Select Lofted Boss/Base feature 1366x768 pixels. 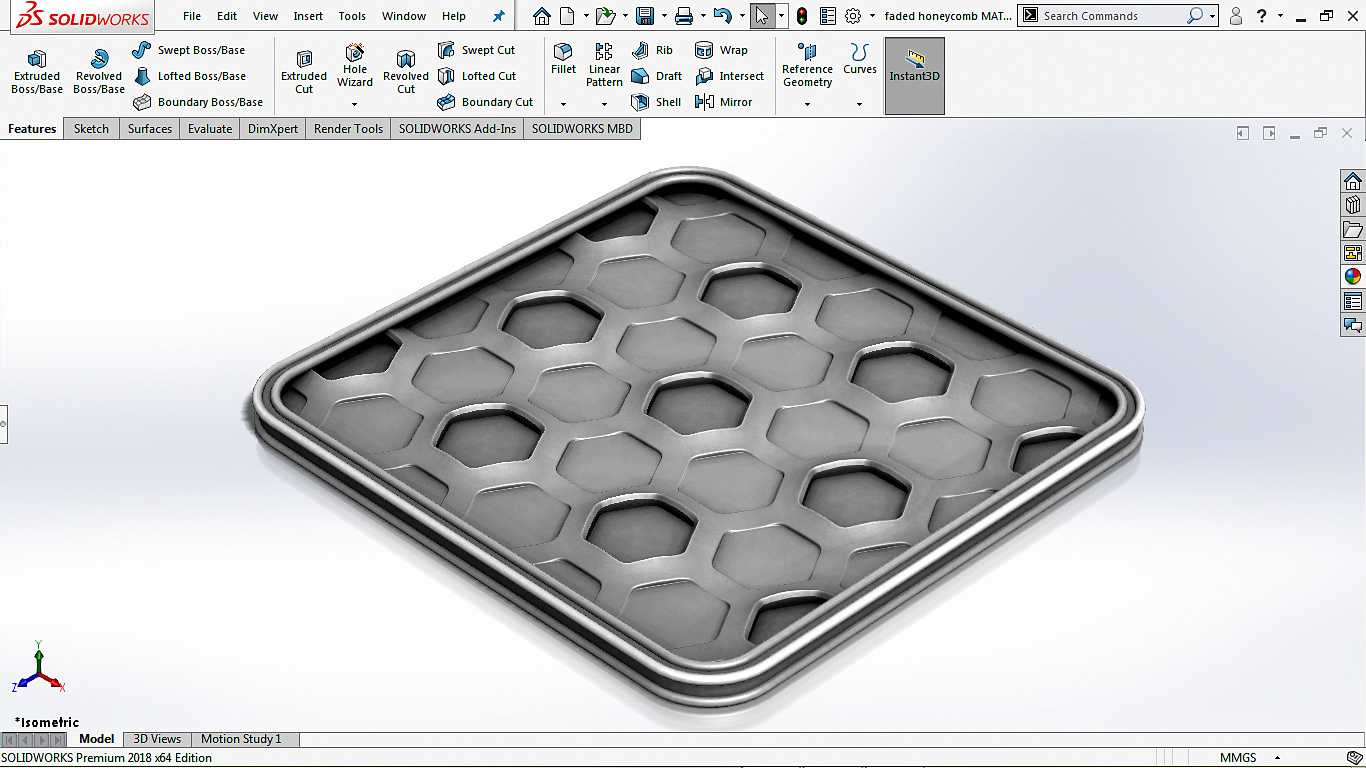(x=189, y=76)
